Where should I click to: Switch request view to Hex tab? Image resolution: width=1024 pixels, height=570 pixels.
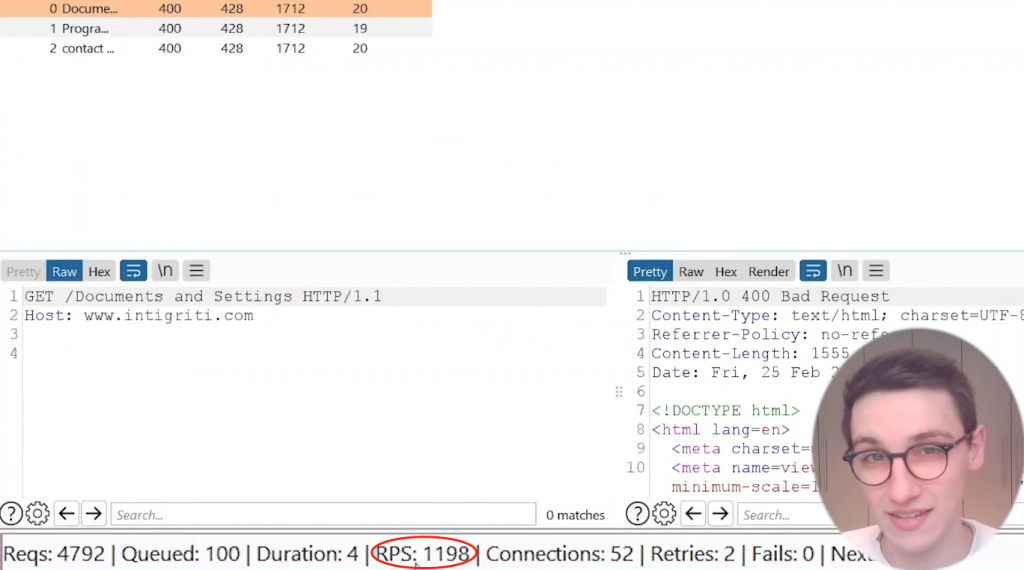[99, 272]
